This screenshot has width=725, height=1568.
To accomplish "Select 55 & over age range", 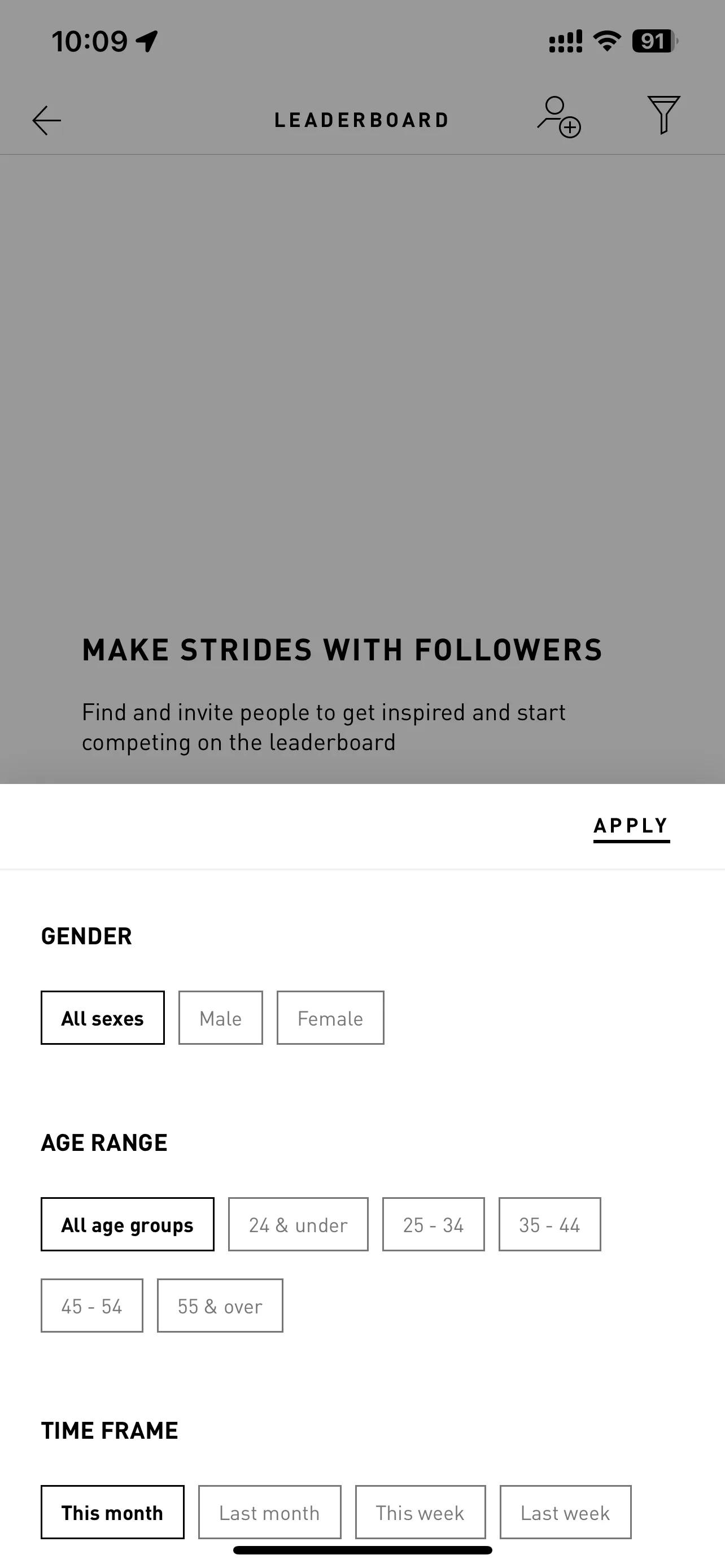I will pos(220,1306).
